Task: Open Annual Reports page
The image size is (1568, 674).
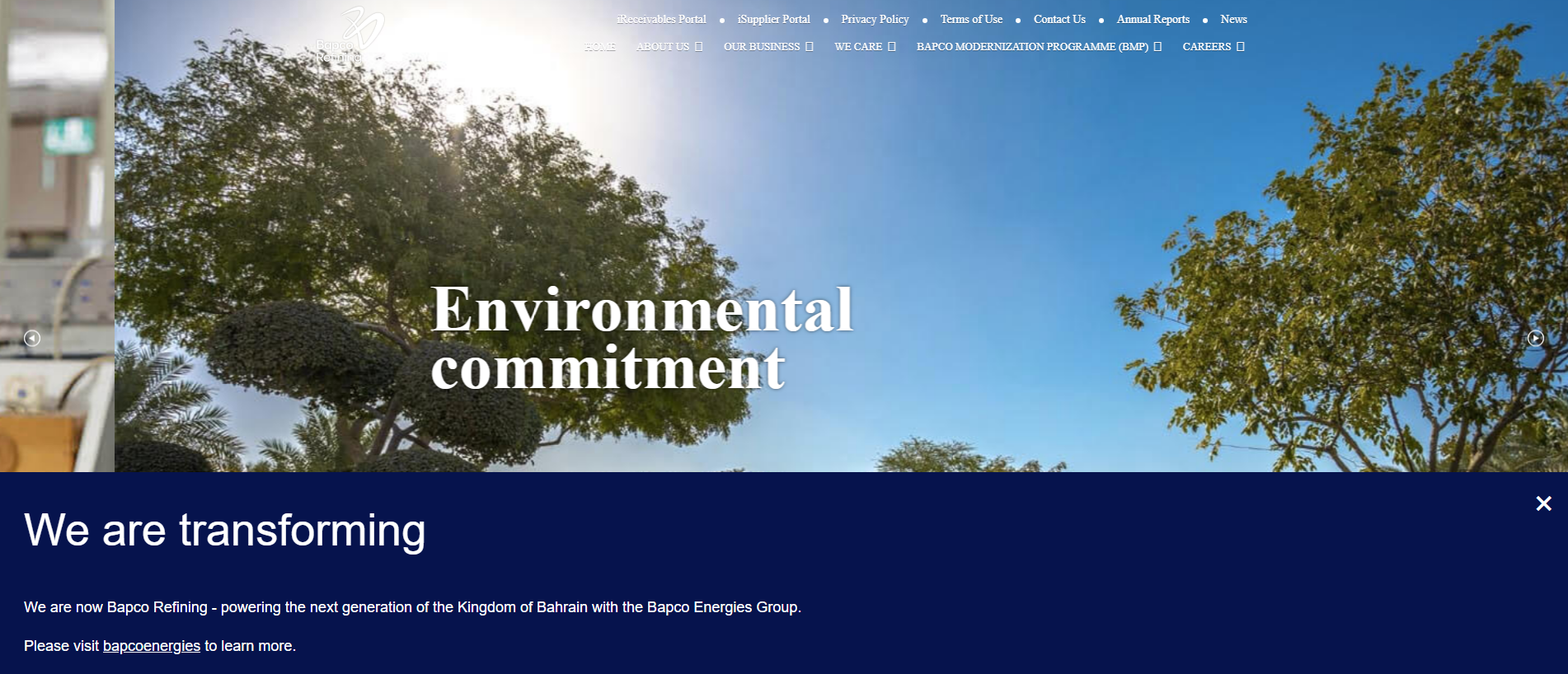Action: [x=1153, y=19]
